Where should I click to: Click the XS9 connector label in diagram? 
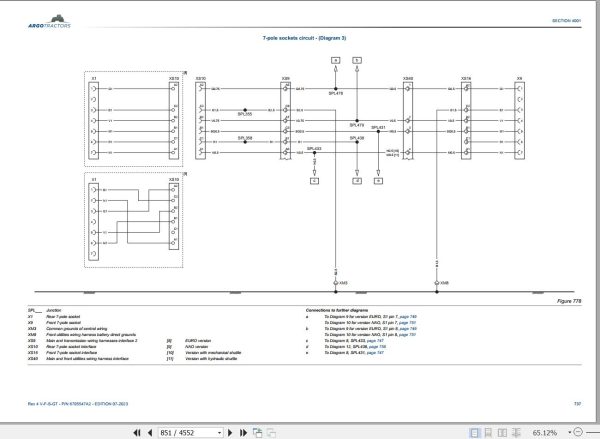285,78
